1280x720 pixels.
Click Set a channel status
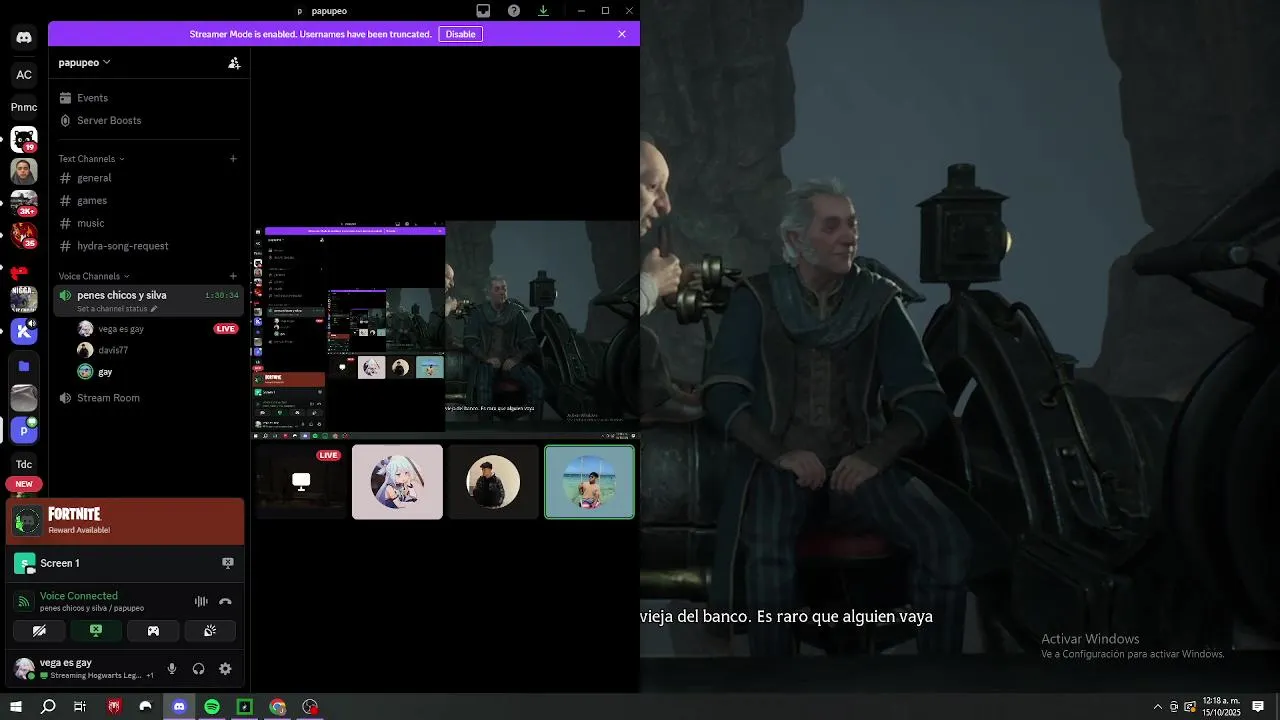tap(117, 309)
